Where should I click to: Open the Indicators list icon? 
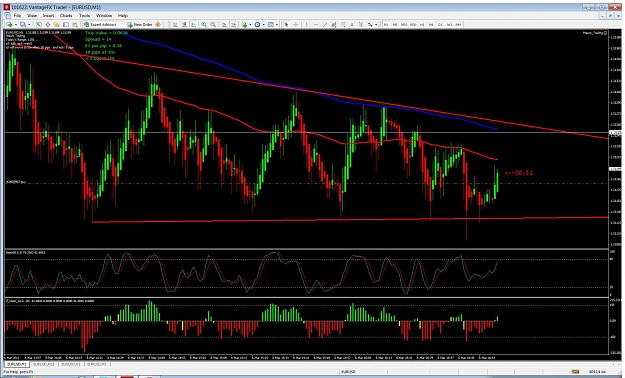point(244,24)
